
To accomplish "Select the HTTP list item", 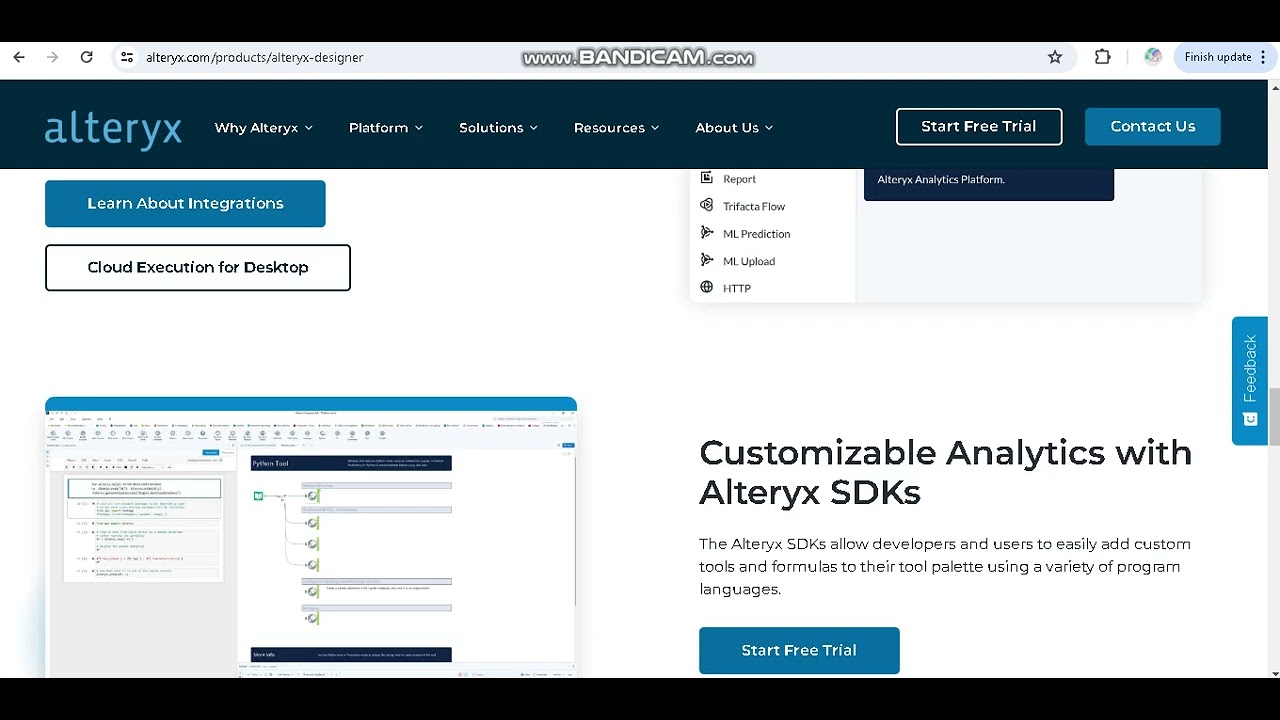I will (737, 288).
